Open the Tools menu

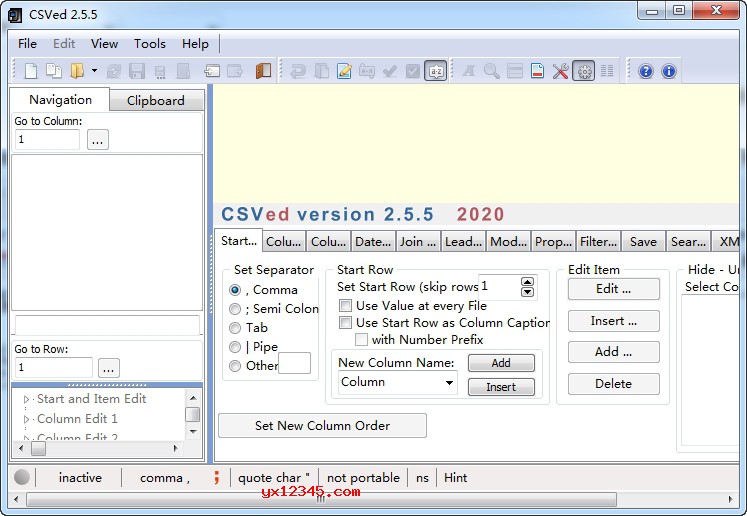[x=150, y=44]
